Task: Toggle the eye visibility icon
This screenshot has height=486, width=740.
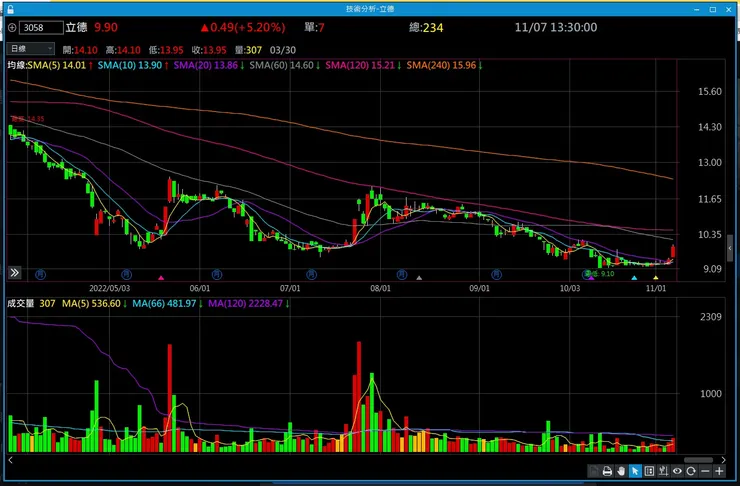Action: pyautogui.click(x=677, y=471)
